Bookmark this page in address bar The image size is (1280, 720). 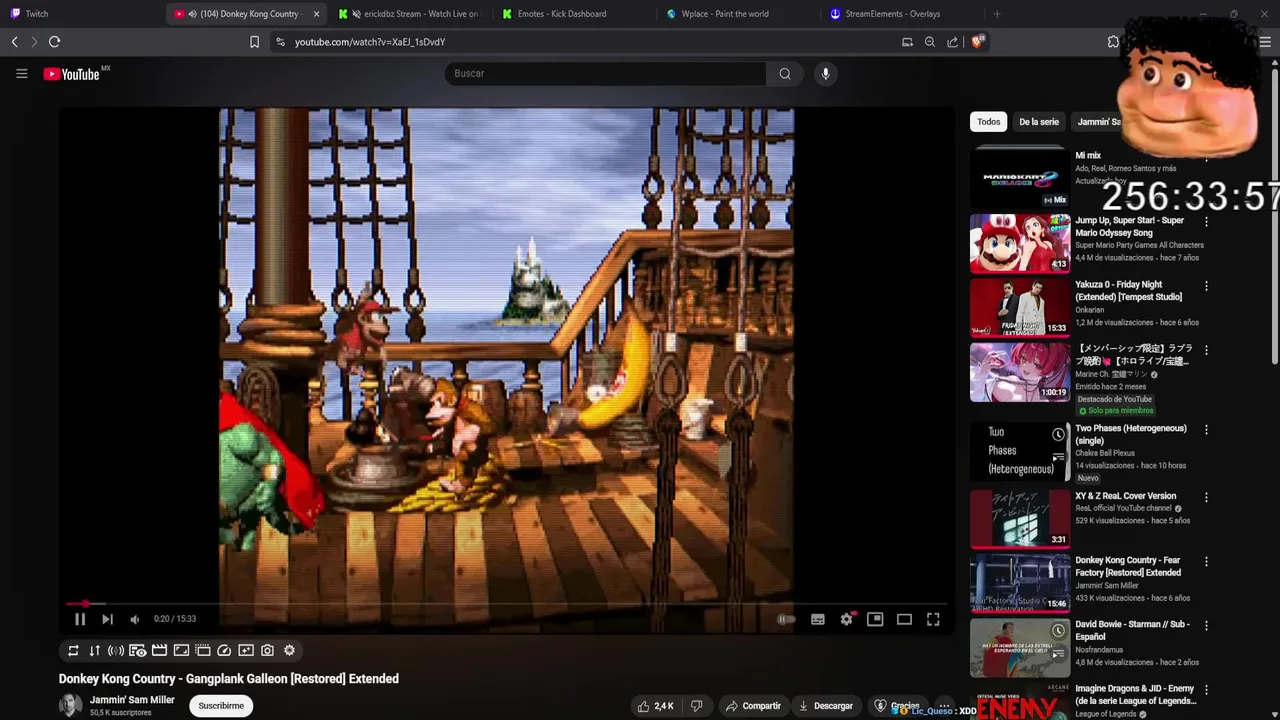tap(254, 42)
